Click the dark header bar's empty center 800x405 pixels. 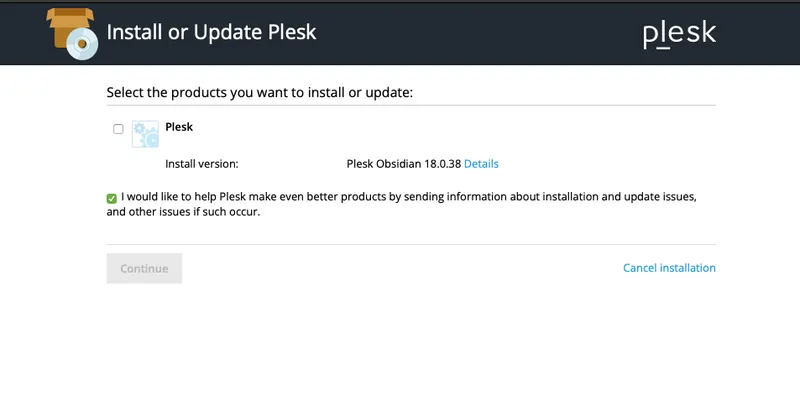[480, 33]
